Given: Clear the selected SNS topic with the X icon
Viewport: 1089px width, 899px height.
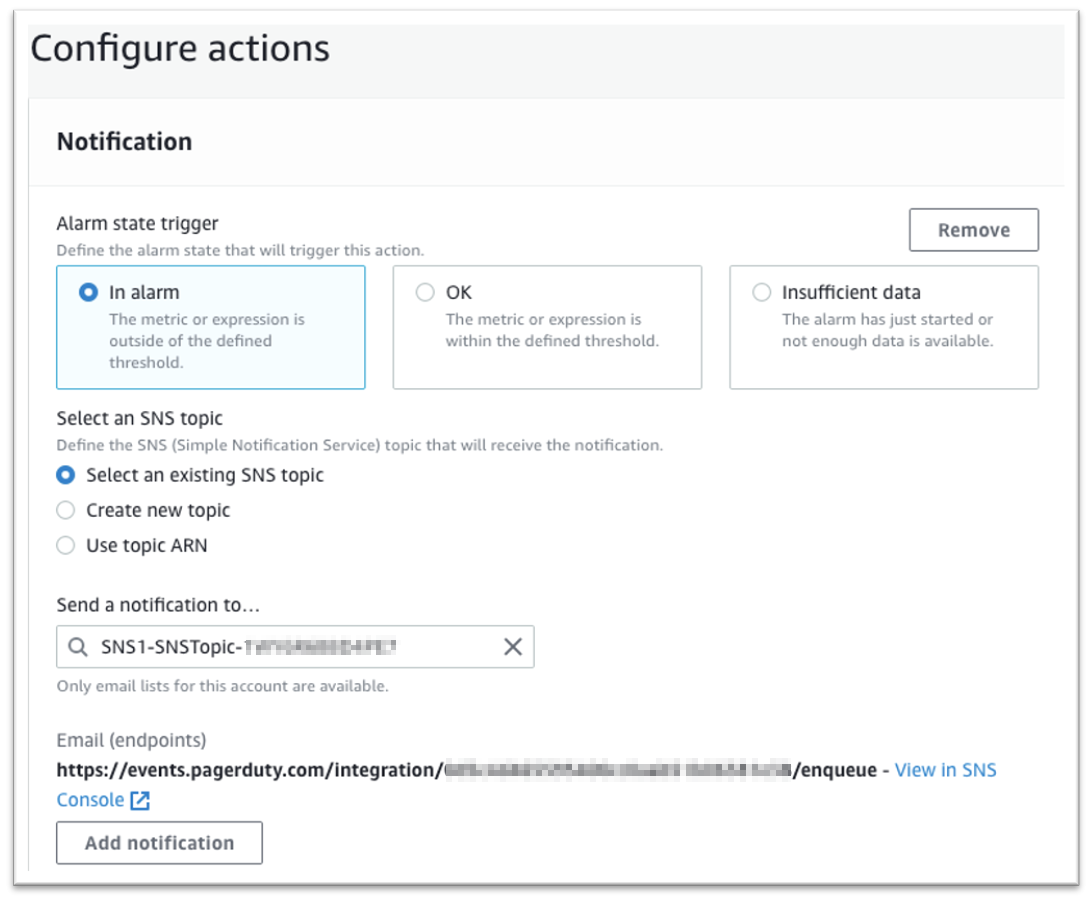Looking at the screenshot, I should (x=513, y=647).
